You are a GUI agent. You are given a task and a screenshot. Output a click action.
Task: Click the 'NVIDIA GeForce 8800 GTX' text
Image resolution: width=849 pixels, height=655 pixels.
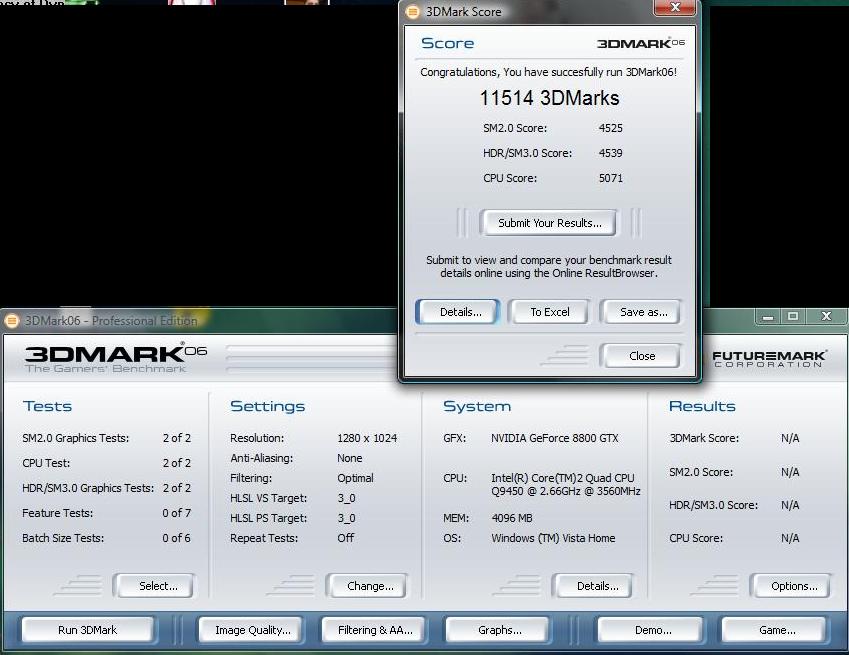point(554,438)
